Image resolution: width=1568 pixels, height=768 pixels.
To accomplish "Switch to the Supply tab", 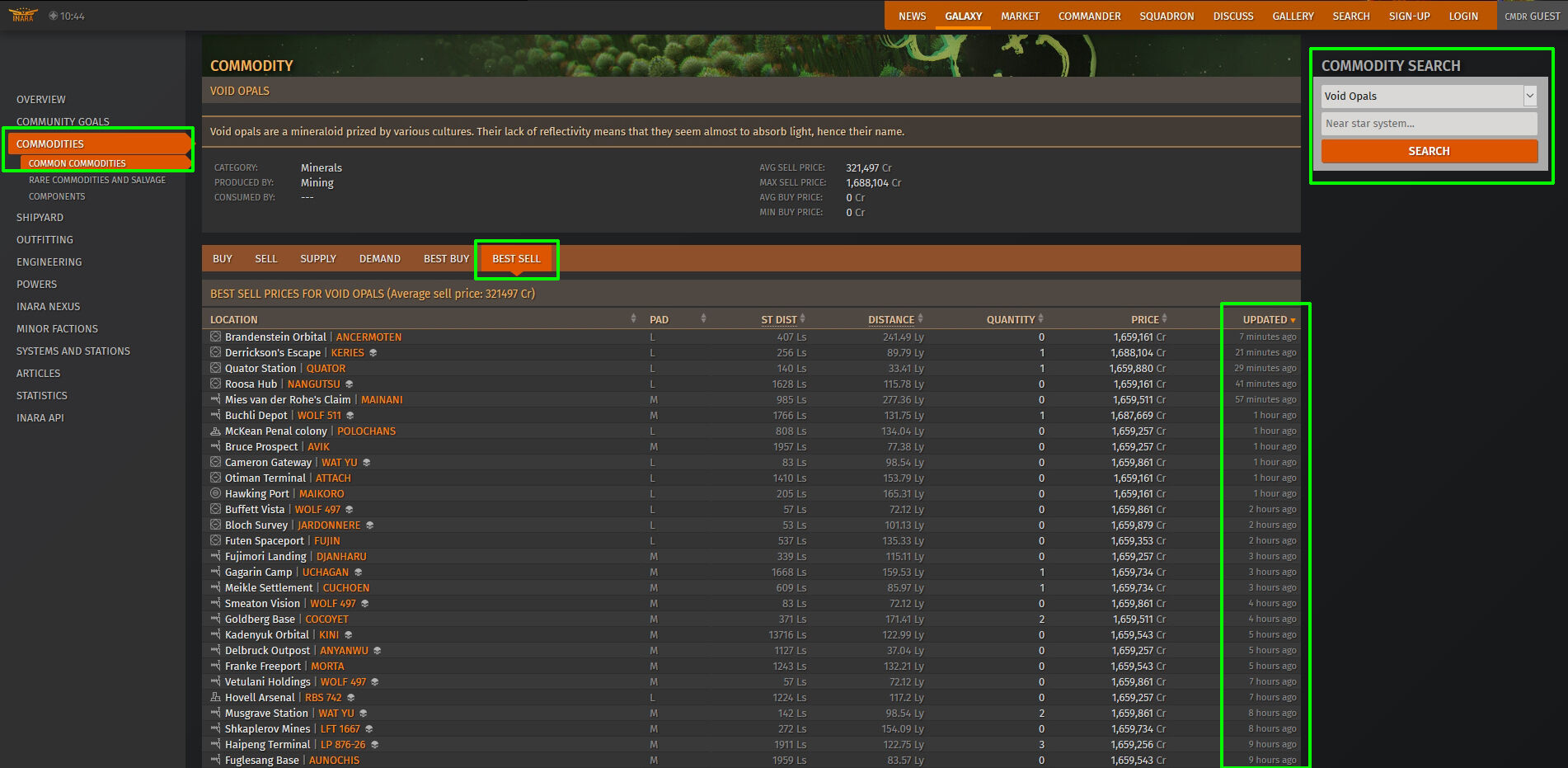I will click(318, 258).
